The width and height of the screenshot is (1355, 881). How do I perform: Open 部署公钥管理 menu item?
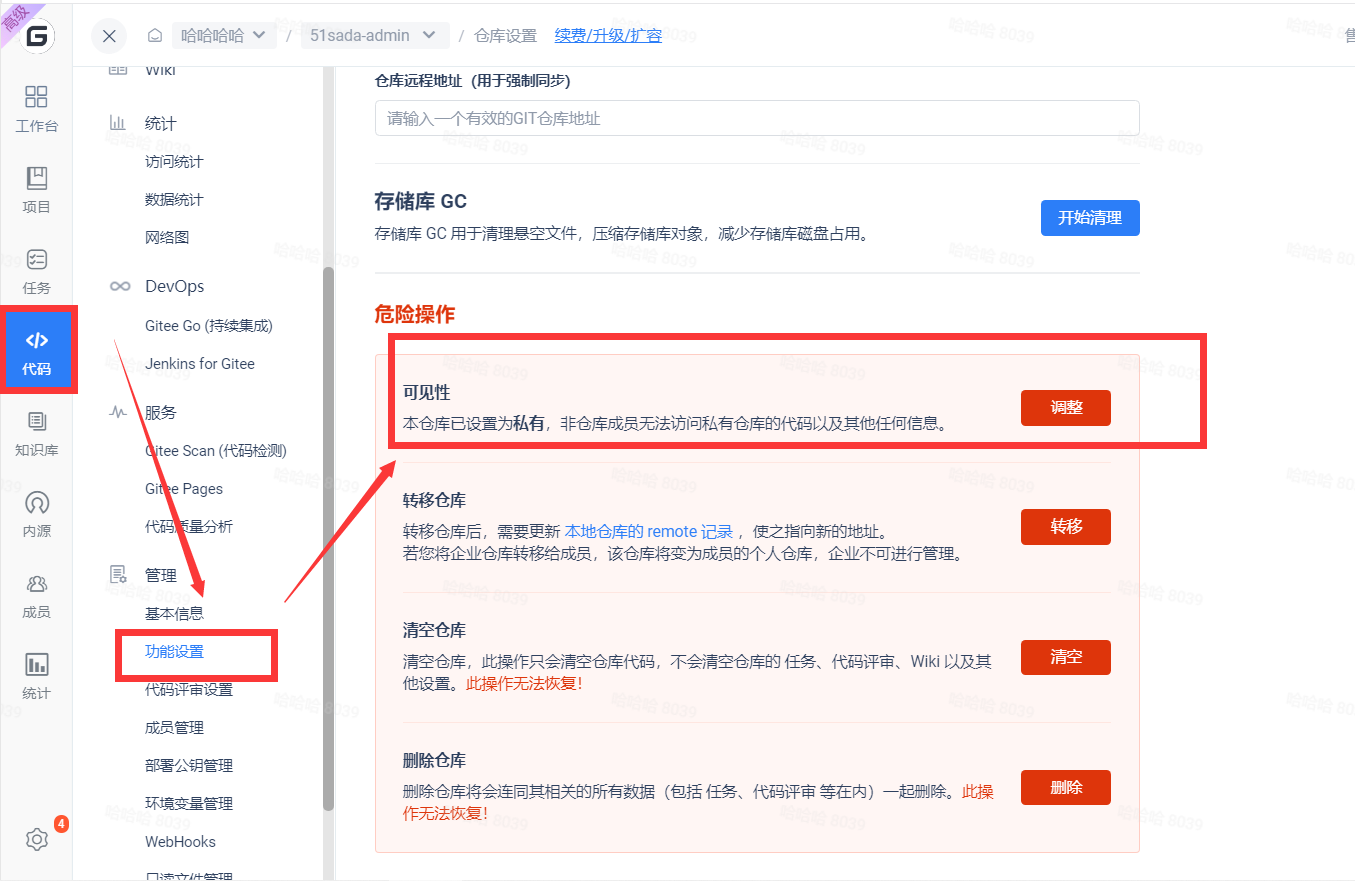point(189,766)
